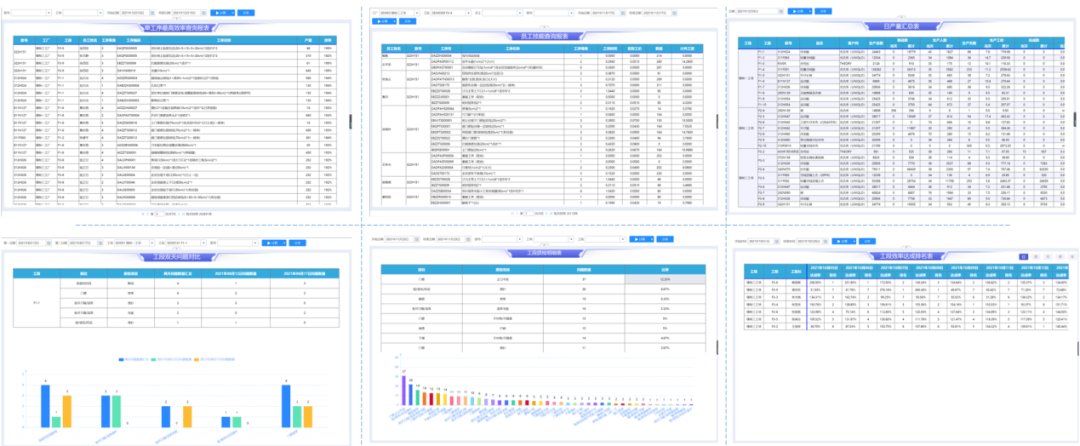Toggle the blue series in the bar chart legend
The image size is (1080, 446).
pos(119,357)
